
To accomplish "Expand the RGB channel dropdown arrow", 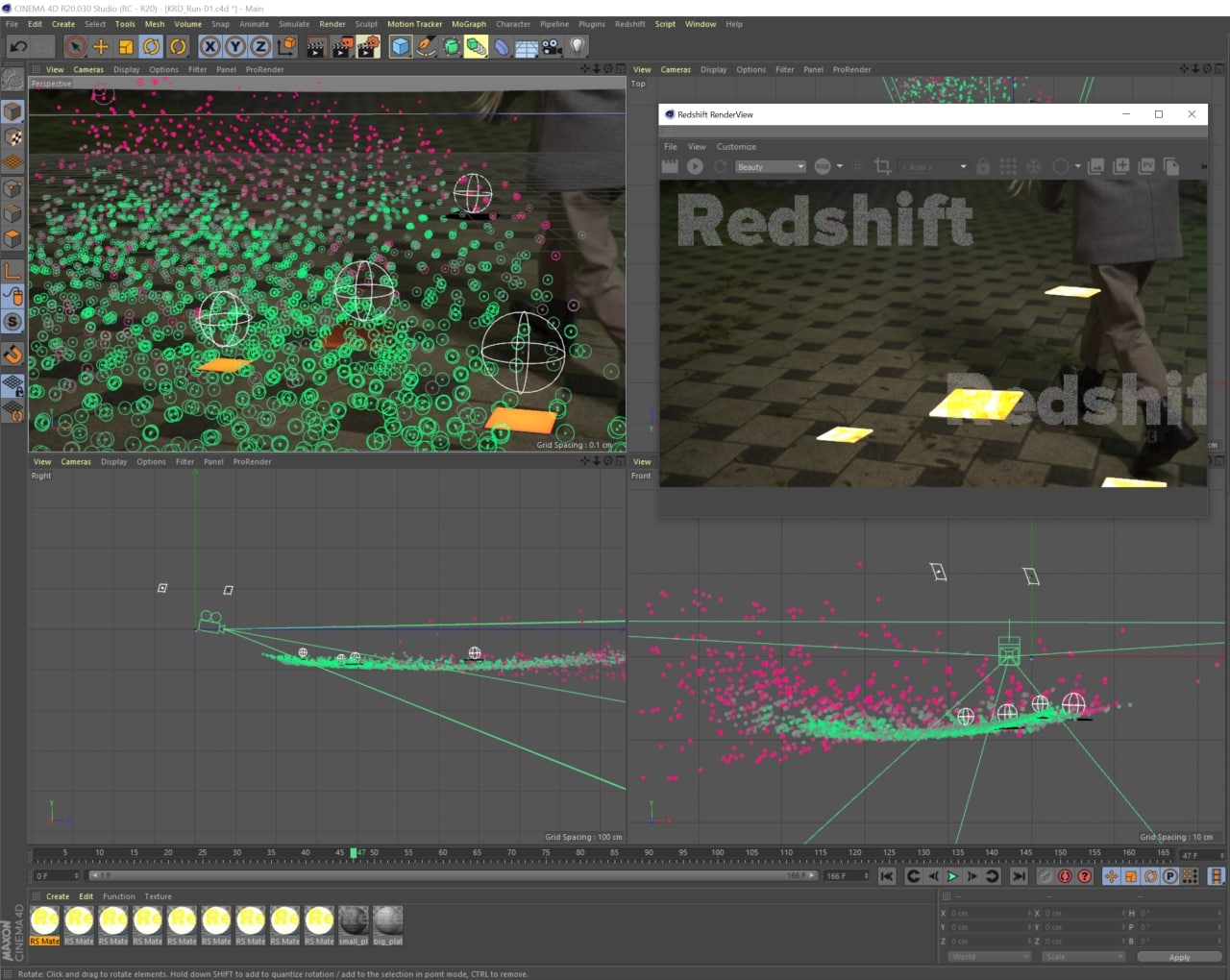I will (840, 166).
